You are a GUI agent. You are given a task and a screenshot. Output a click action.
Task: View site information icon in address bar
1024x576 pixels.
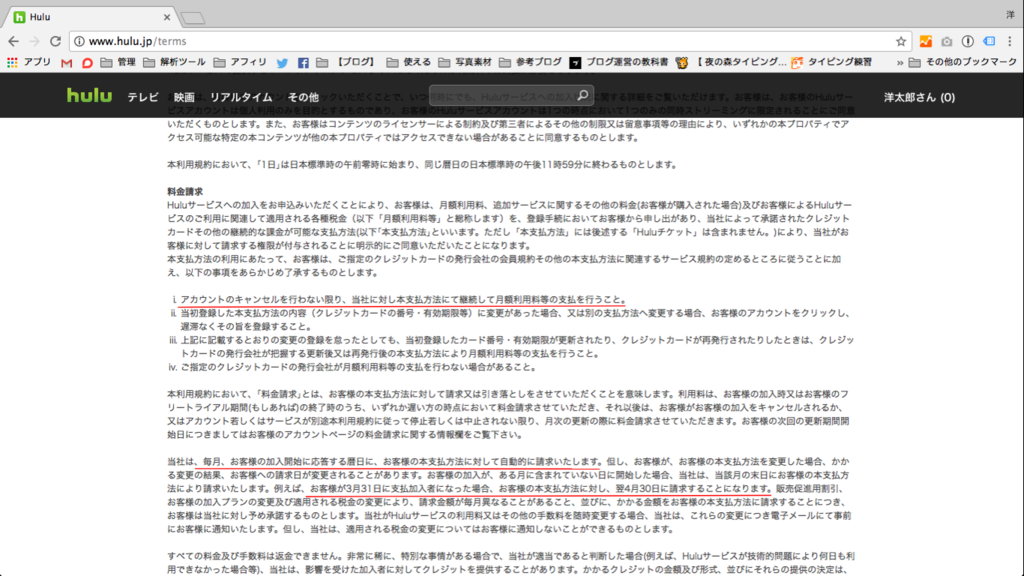coord(79,41)
